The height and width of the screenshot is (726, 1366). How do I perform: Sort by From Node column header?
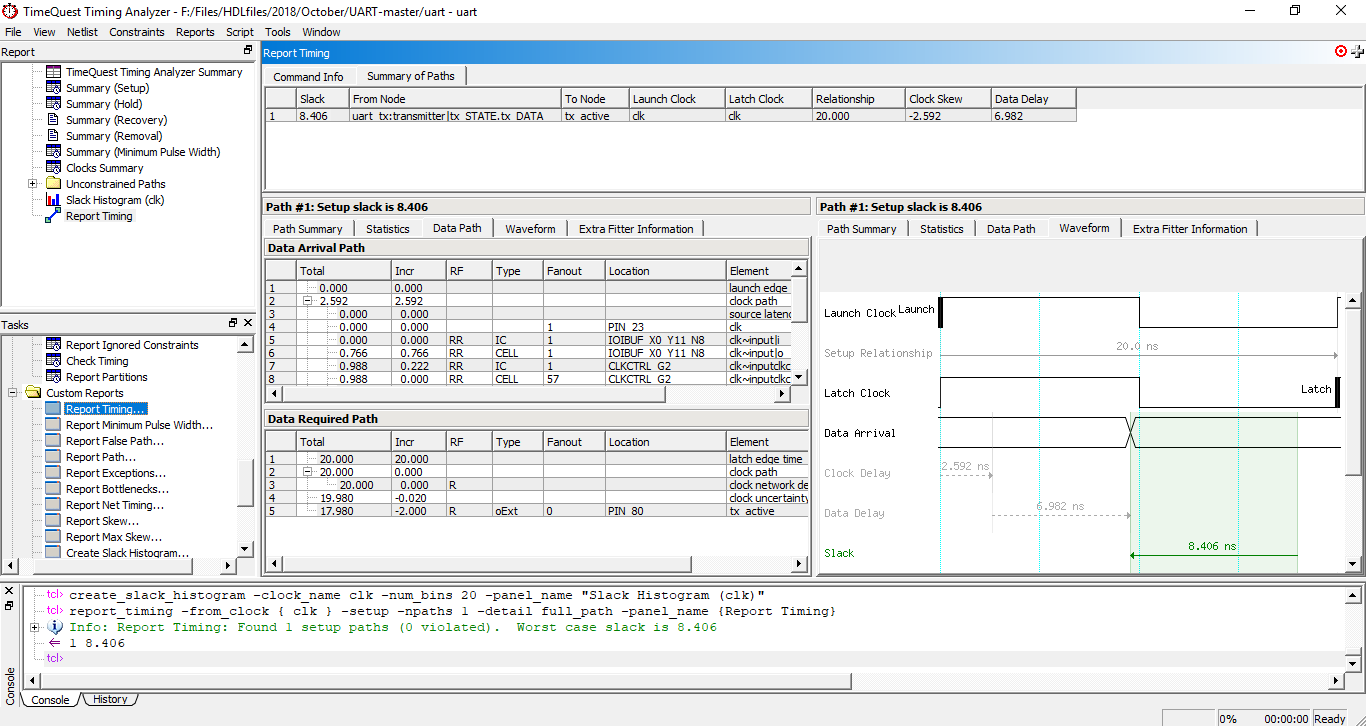point(455,99)
